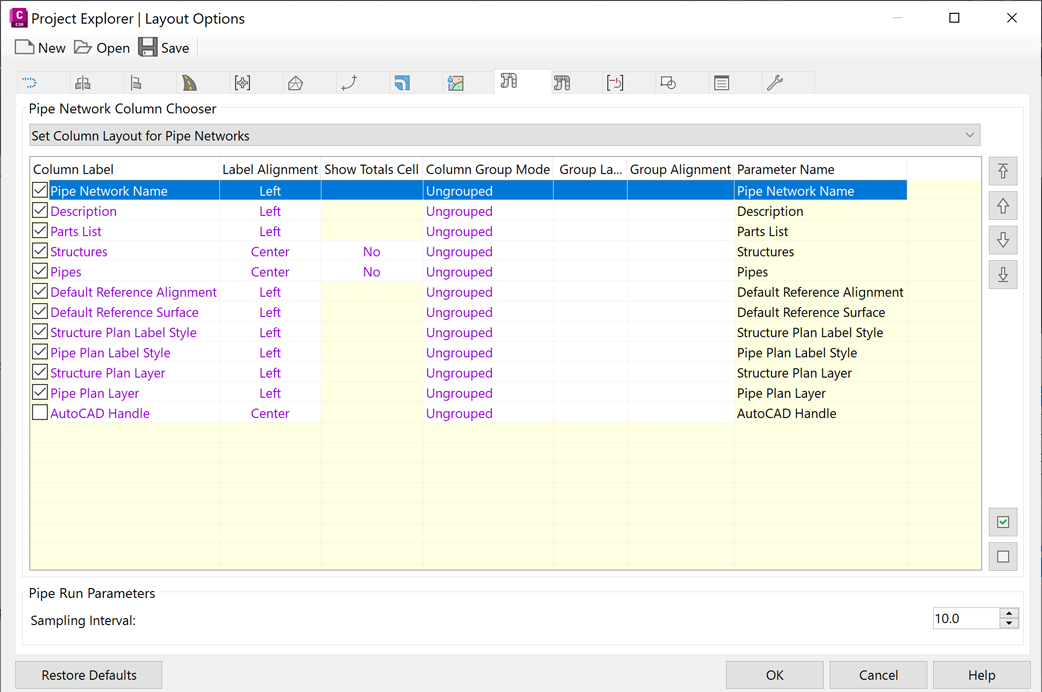The height and width of the screenshot is (692, 1042).
Task: Uncheck all columns with the clear-all icon
Action: pos(1003,556)
